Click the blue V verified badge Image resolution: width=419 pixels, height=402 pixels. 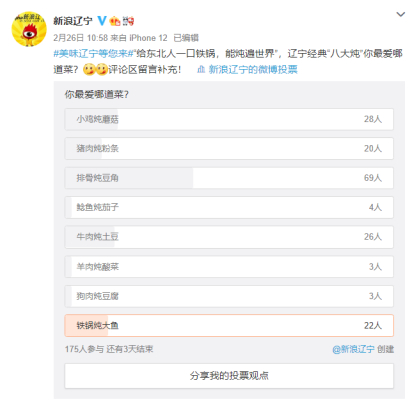click(x=102, y=21)
